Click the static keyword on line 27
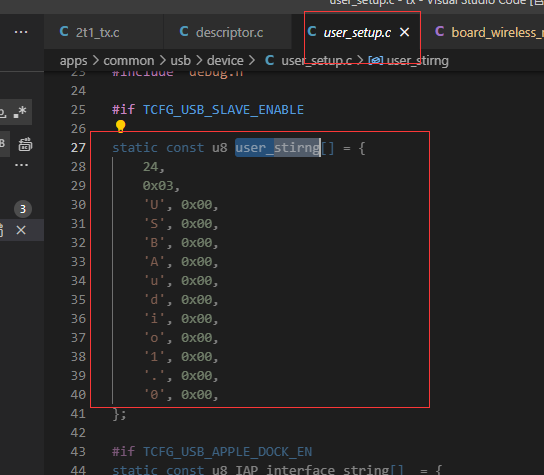 pyautogui.click(x=135, y=148)
